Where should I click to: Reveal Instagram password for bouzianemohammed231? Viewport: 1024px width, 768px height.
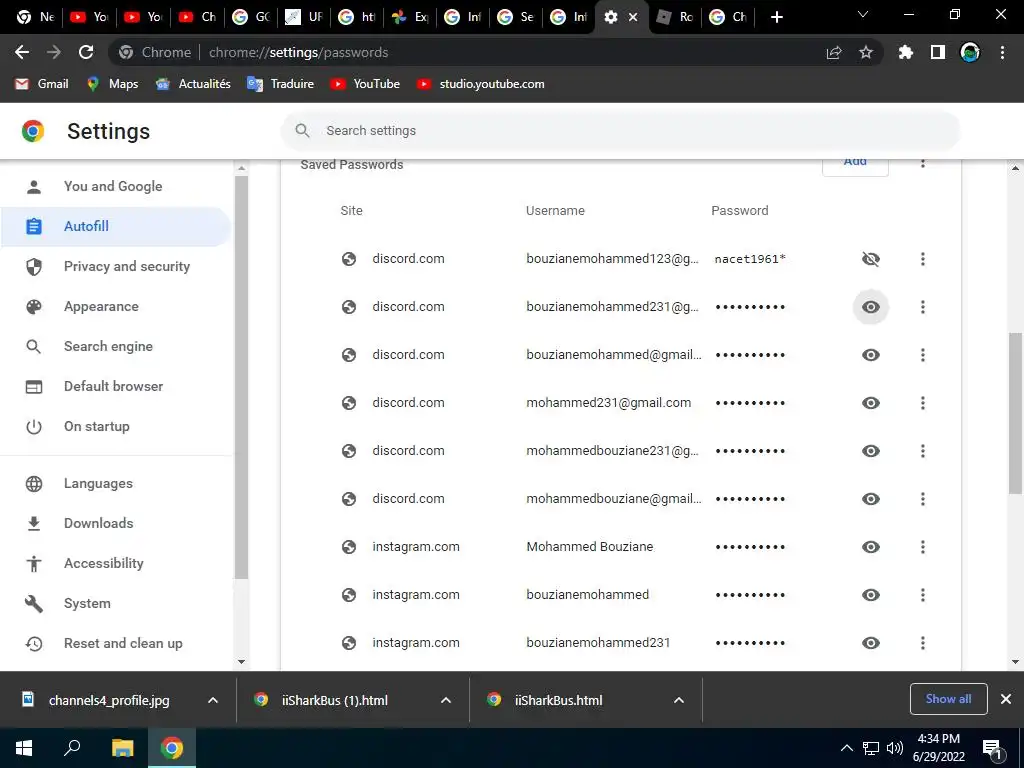coord(871,643)
